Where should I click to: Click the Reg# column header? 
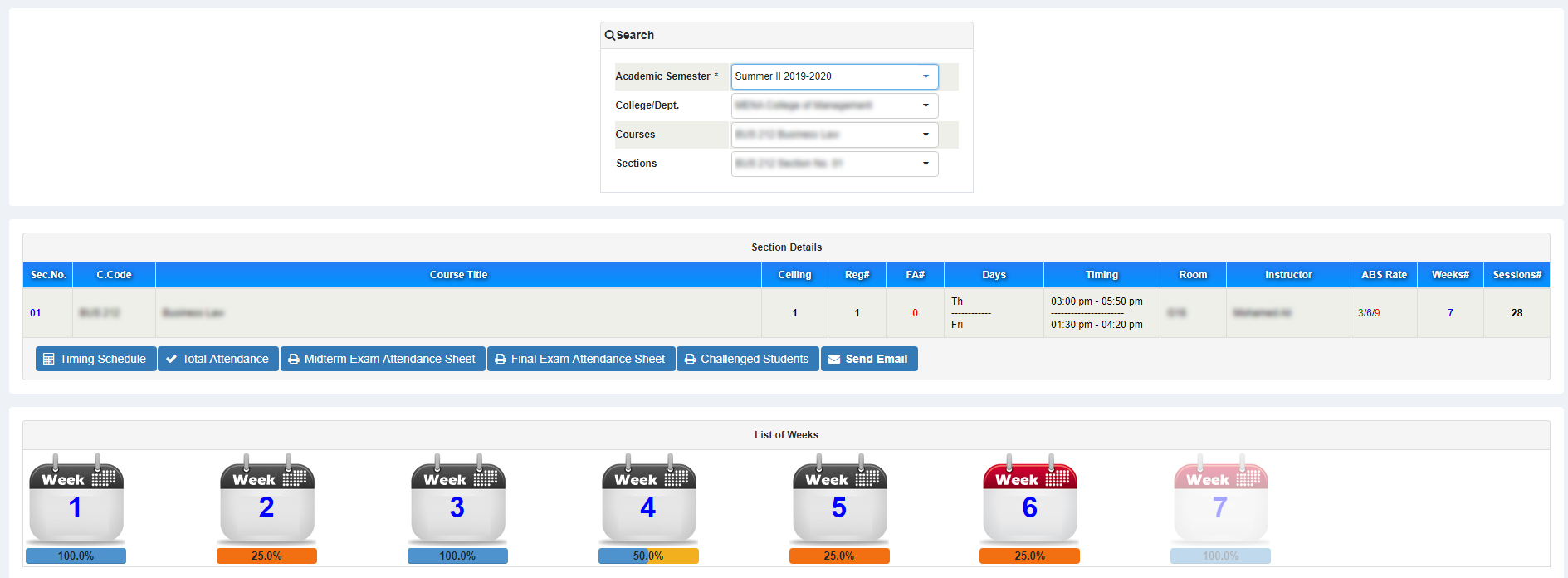(857, 275)
